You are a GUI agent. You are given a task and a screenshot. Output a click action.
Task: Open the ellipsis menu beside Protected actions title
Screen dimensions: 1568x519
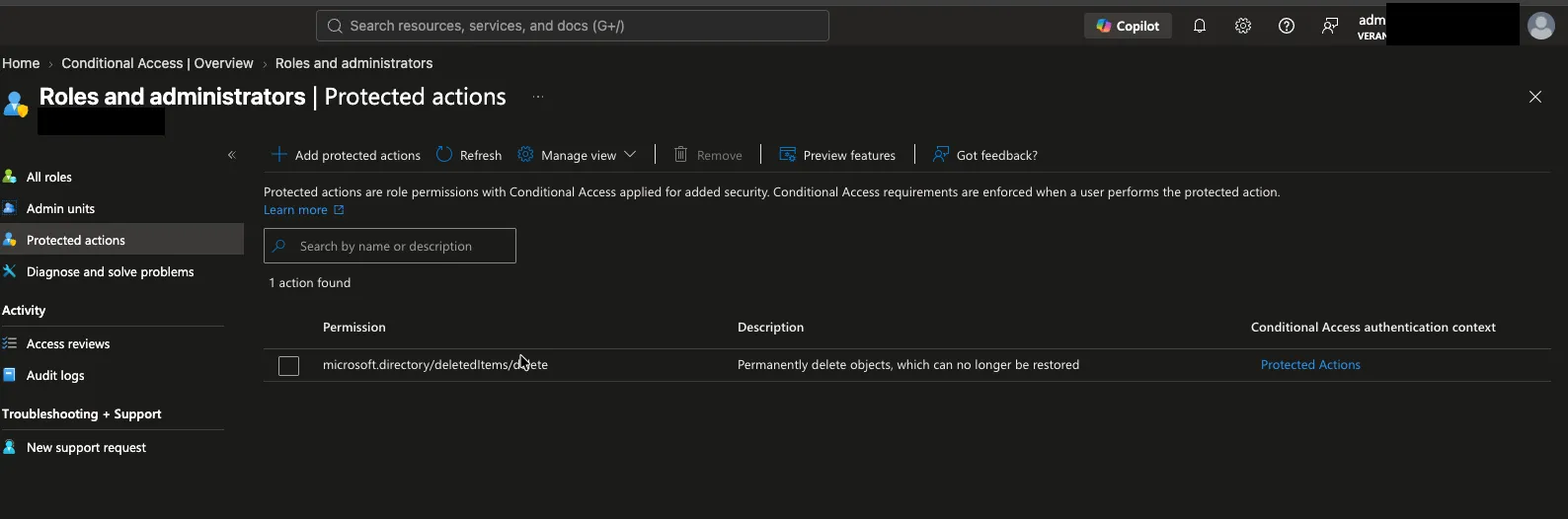(538, 97)
